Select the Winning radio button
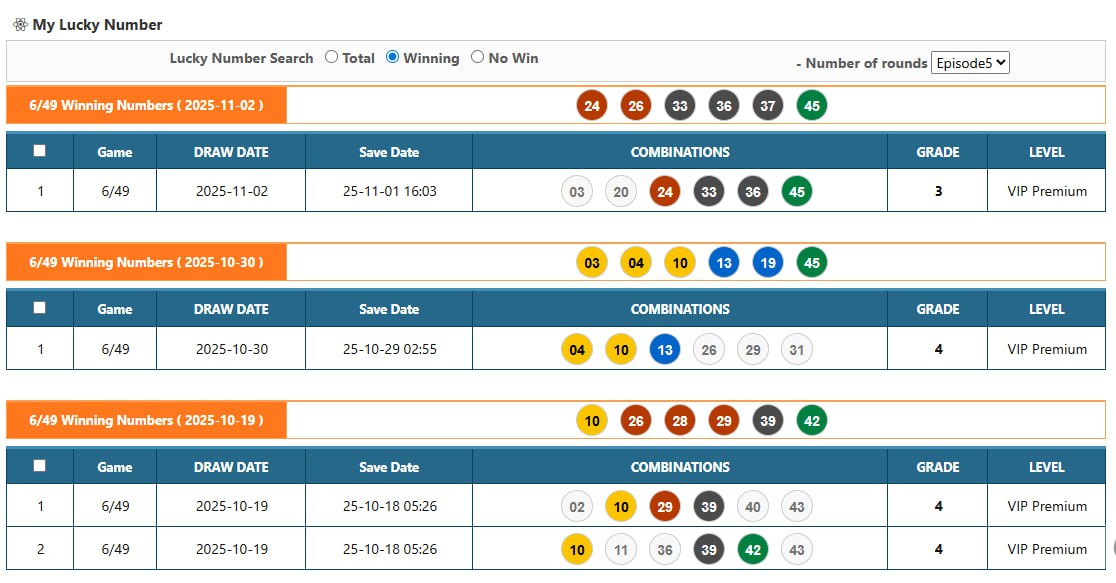The width and height of the screenshot is (1116, 583). coord(393,58)
